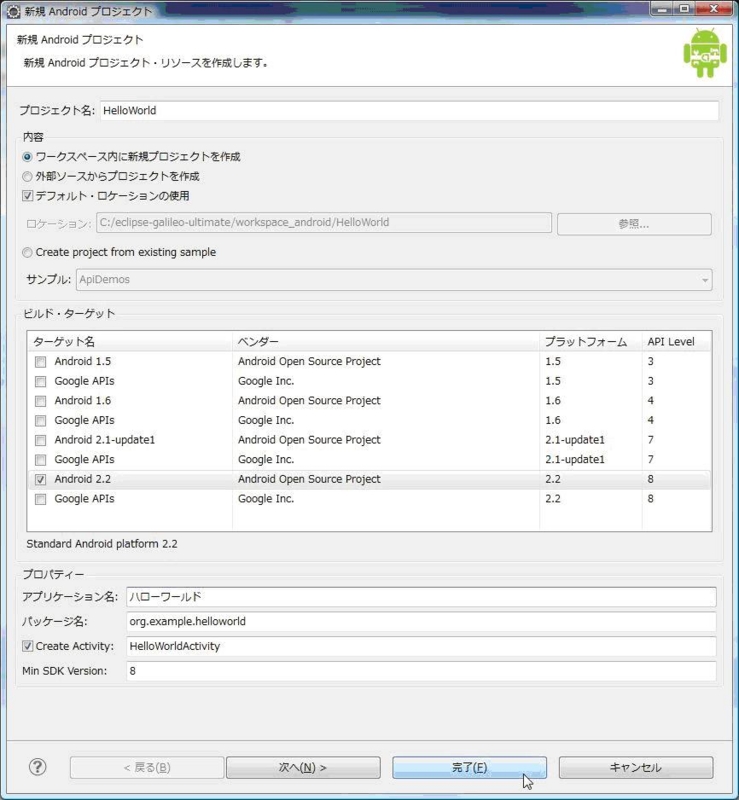The height and width of the screenshot is (800, 739).
Task: Click the API Level column header
Action: (677, 341)
